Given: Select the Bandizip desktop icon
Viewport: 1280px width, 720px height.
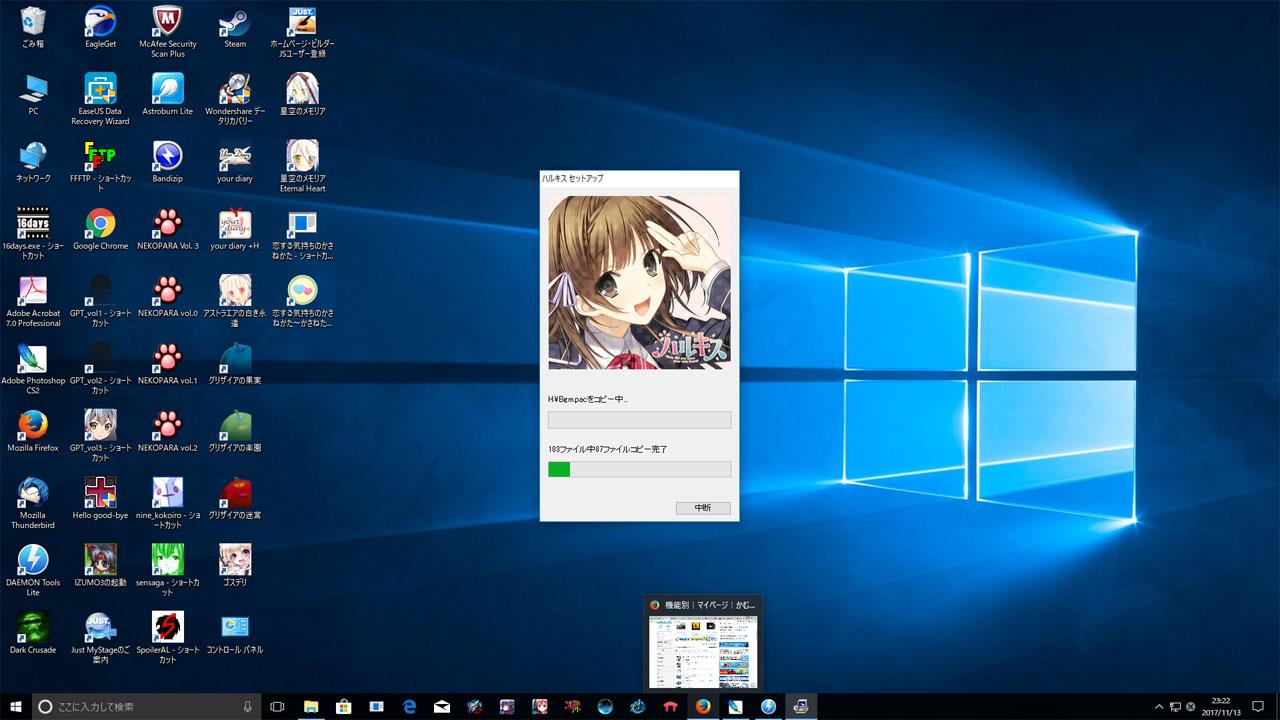Looking at the screenshot, I should pos(167,162).
